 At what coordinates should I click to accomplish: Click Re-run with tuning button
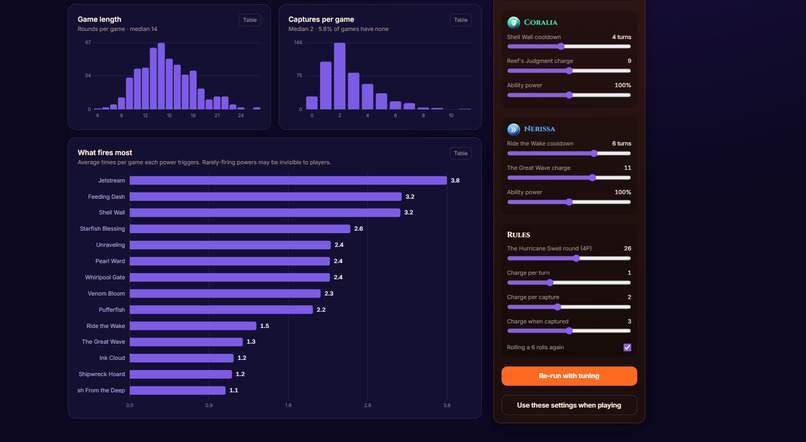(569, 376)
